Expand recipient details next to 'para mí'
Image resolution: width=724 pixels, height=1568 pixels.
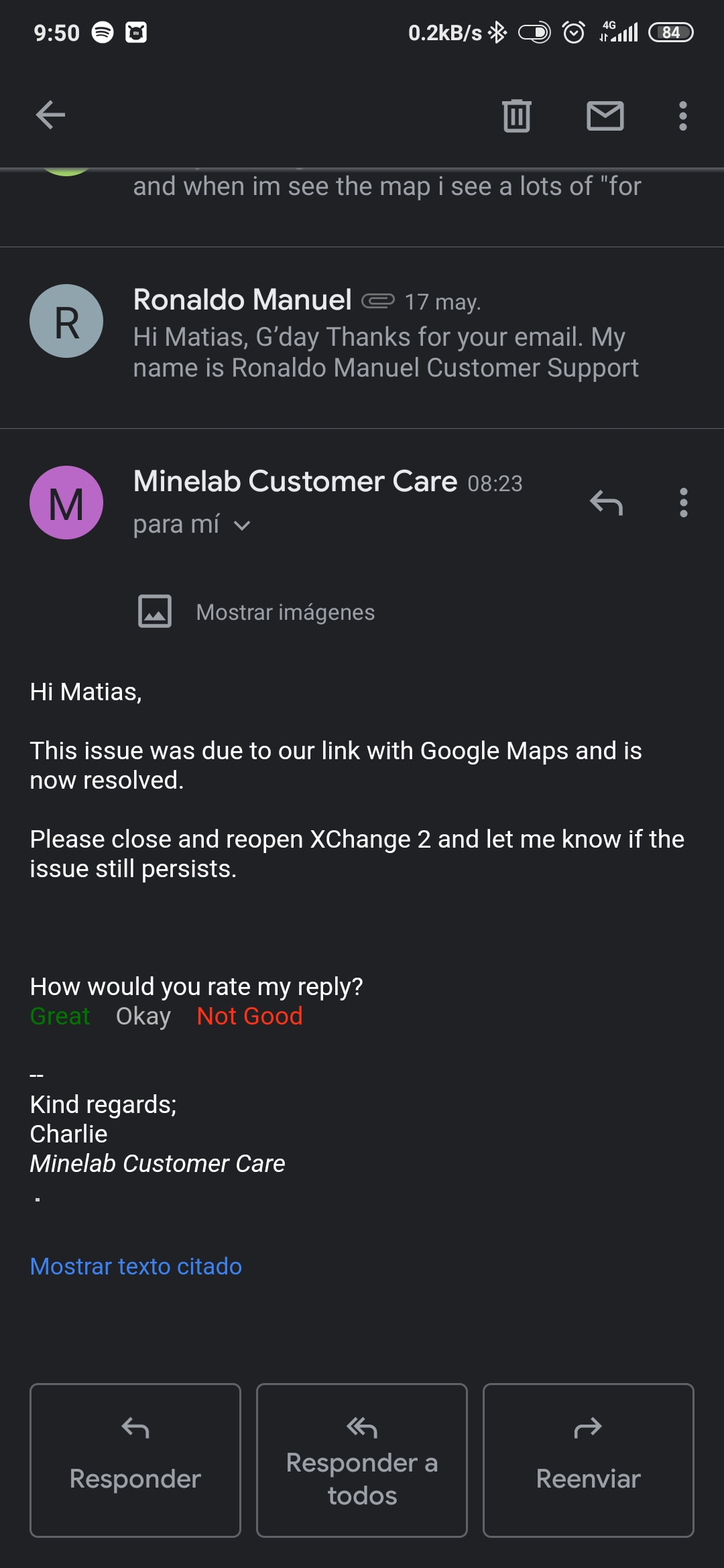click(x=242, y=525)
